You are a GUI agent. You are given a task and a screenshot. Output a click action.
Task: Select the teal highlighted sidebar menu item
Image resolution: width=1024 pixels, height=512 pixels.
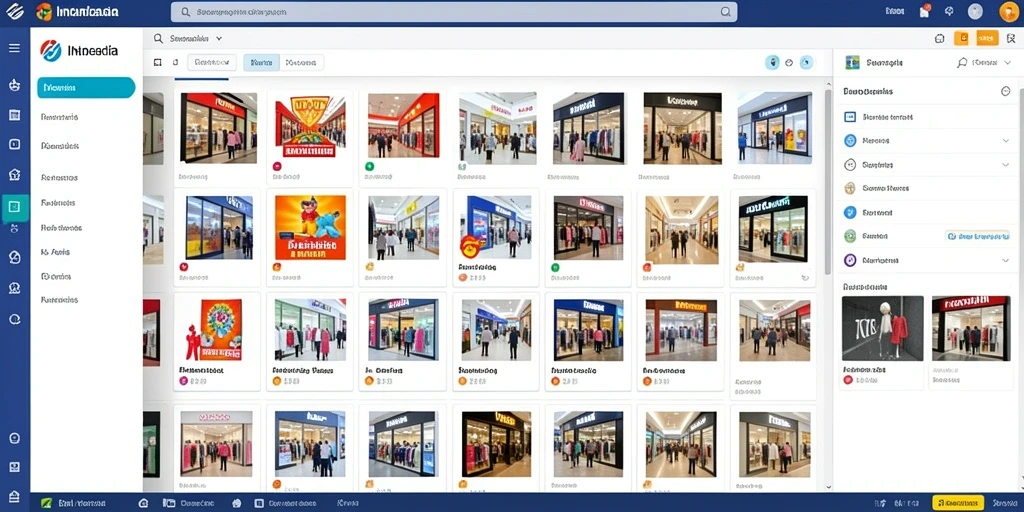[86, 88]
